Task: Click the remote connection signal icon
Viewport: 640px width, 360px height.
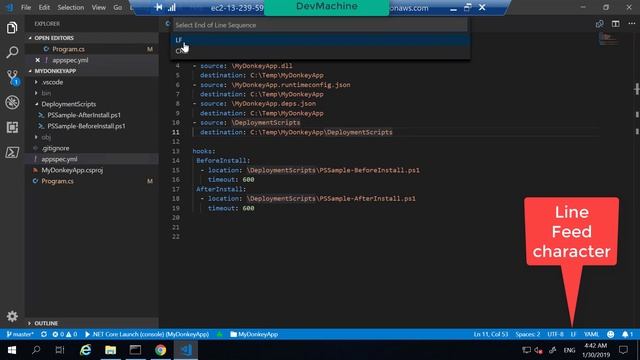Action: click(172, 7)
